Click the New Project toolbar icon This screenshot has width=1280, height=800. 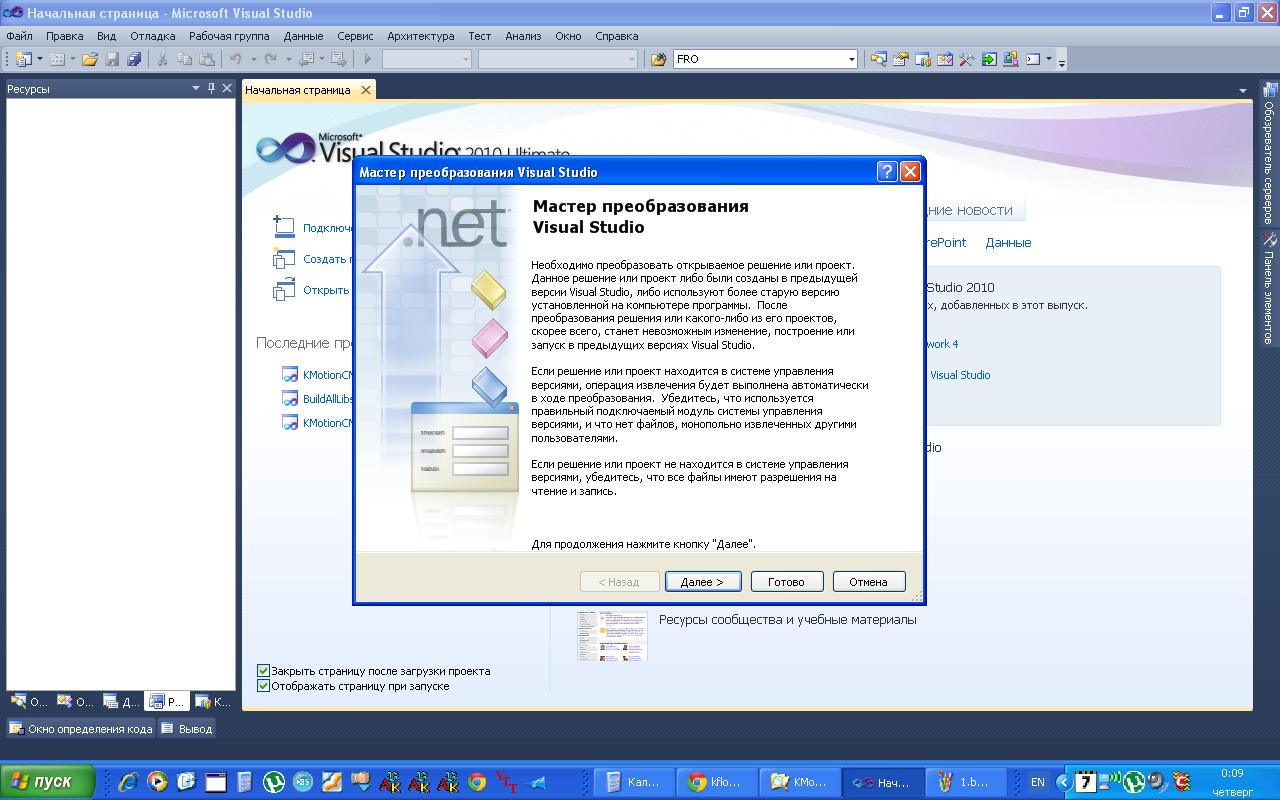23,60
